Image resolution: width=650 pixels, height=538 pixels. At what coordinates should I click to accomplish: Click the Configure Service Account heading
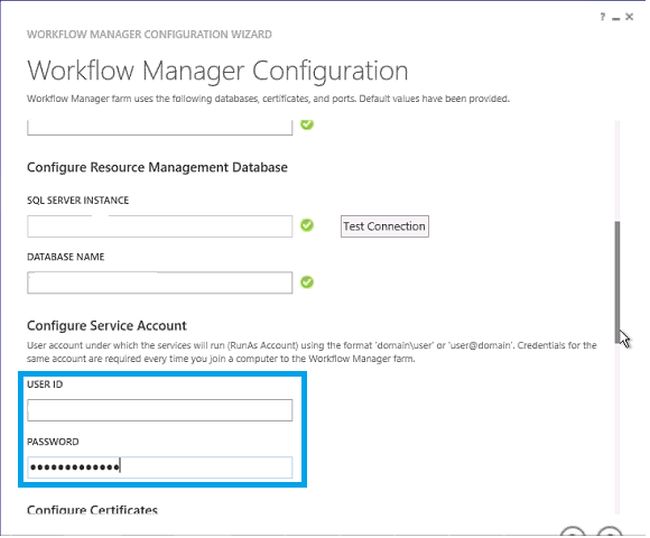click(107, 326)
